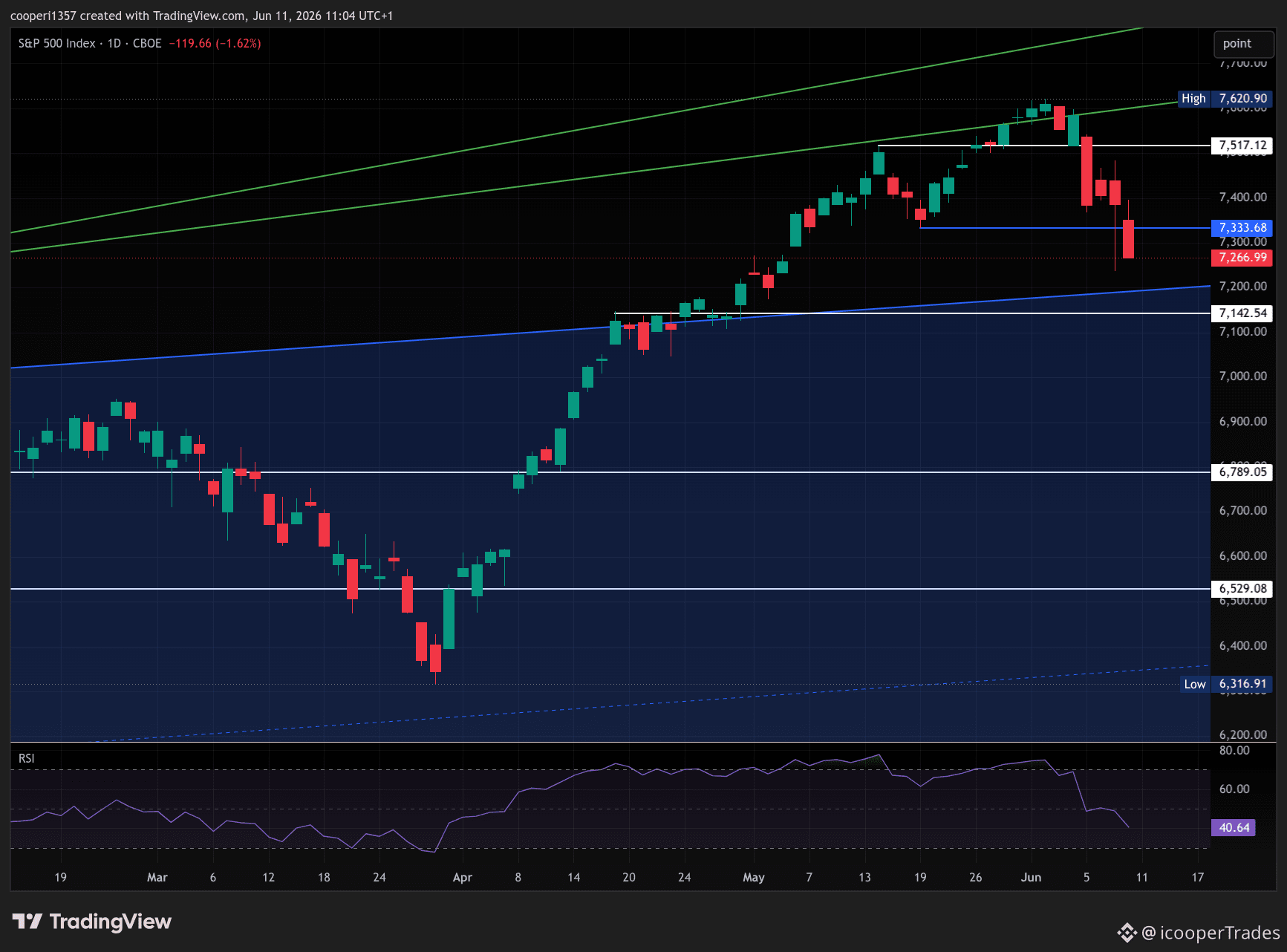This screenshot has width=1287, height=952.
Task: Click the RSI indicator legend label
Action: click(x=27, y=758)
